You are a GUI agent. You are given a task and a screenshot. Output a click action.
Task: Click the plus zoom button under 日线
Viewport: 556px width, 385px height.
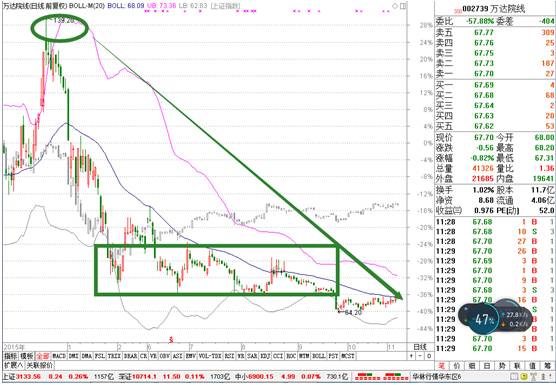tap(411, 356)
